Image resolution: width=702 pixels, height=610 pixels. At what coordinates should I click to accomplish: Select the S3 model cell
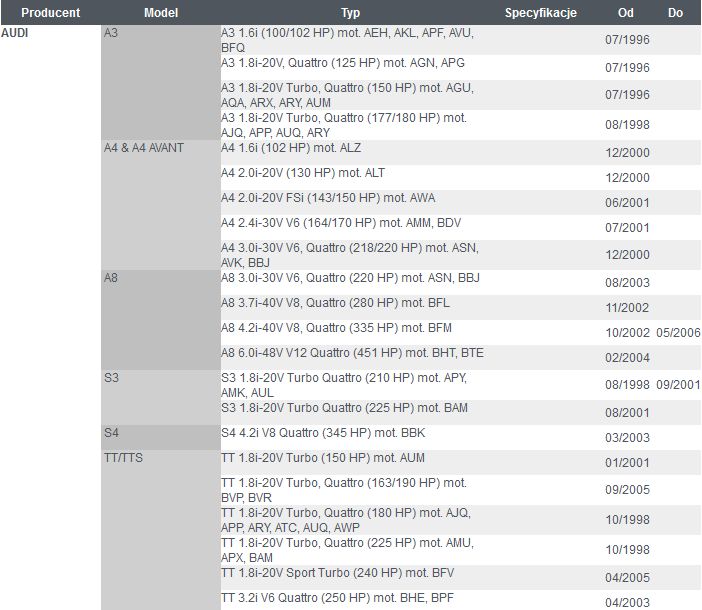(161, 397)
